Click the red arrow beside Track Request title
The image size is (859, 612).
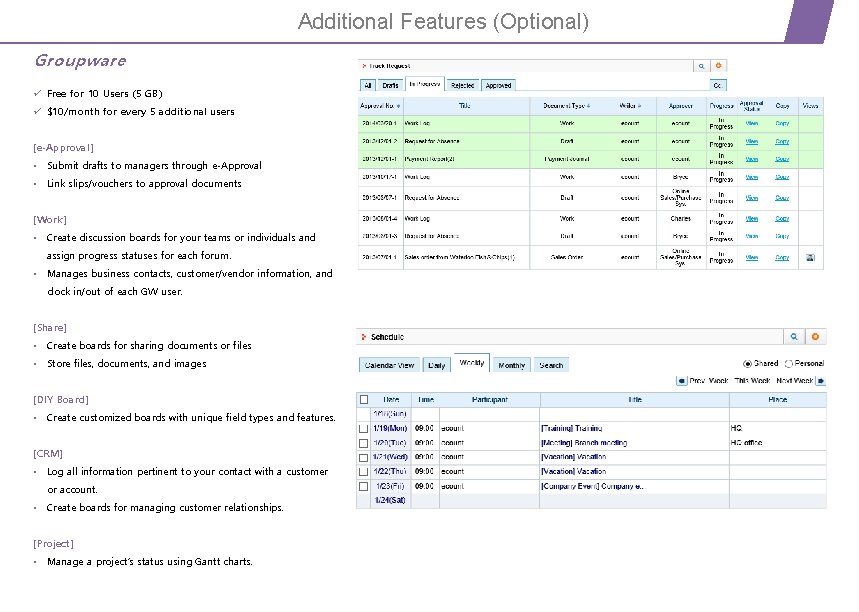pyautogui.click(x=364, y=66)
